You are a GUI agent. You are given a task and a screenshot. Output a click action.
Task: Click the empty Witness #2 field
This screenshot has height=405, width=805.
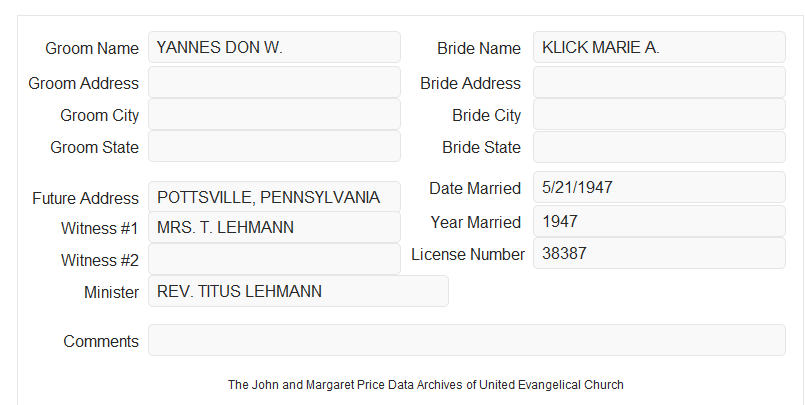[x=274, y=259]
